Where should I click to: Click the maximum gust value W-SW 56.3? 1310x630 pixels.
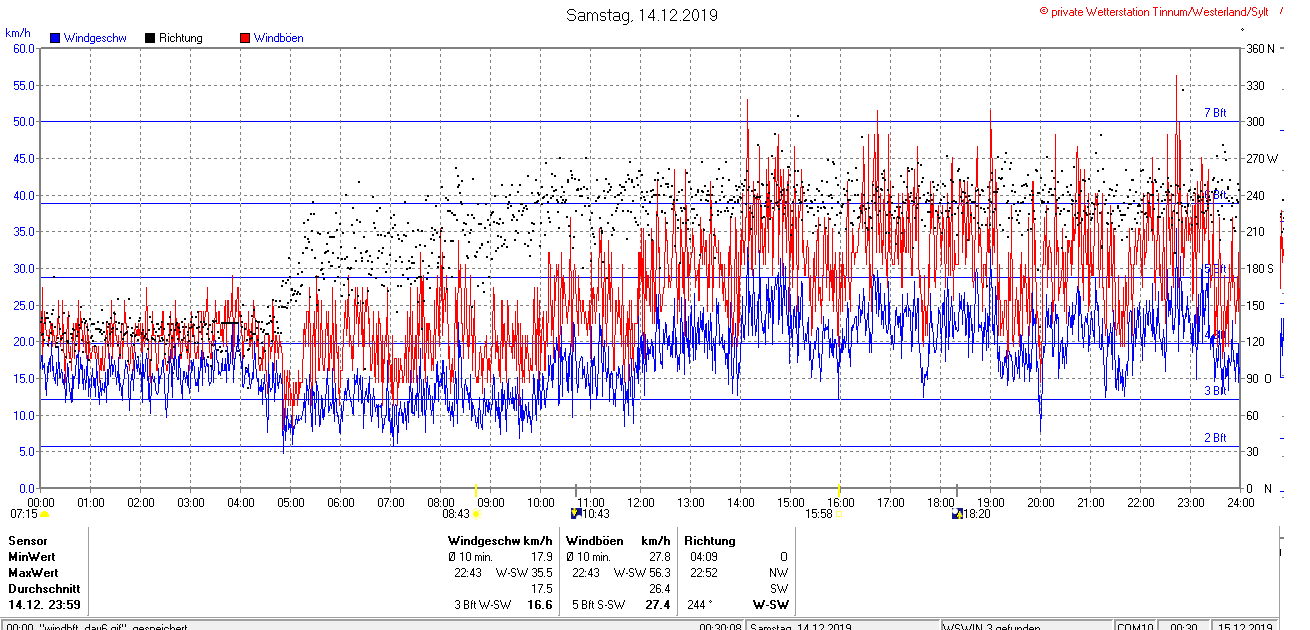(642, 573)
